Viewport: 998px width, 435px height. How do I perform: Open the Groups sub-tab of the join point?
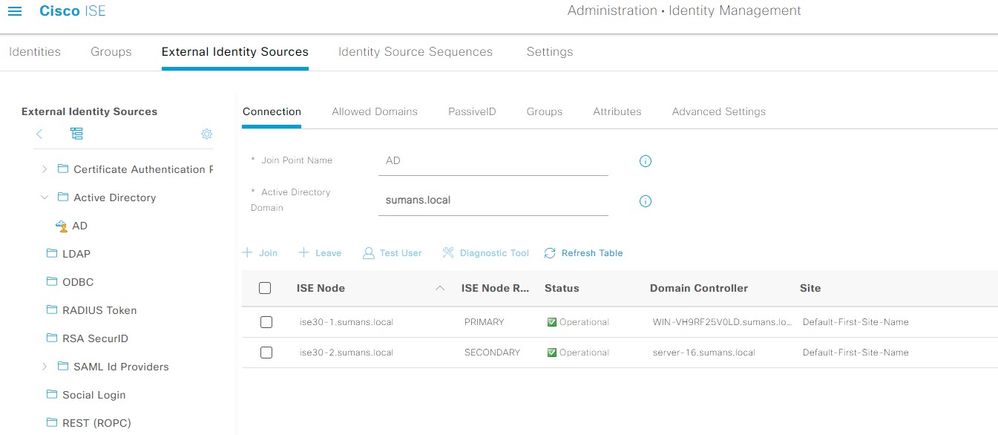click(x=544, y=111)
